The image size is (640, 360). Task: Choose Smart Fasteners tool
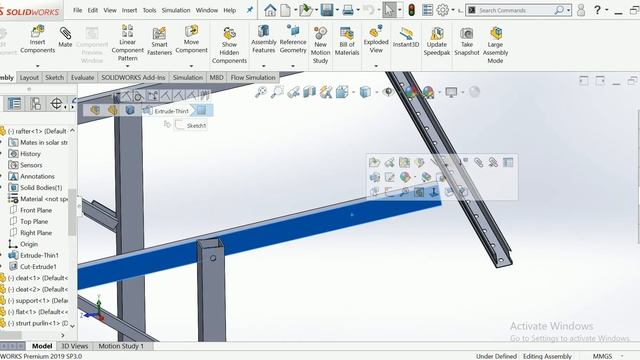(159, 41)
